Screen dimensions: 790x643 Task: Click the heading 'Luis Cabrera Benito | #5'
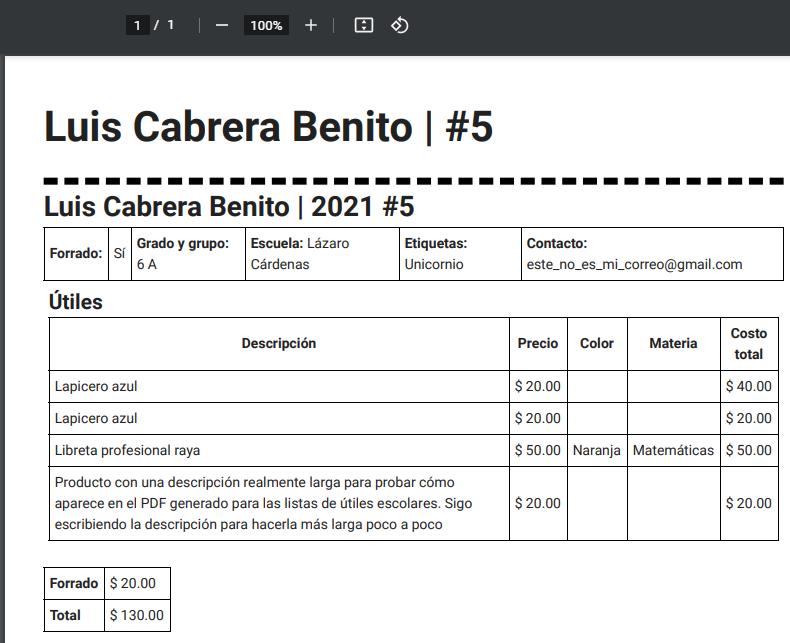coord(269,126)
